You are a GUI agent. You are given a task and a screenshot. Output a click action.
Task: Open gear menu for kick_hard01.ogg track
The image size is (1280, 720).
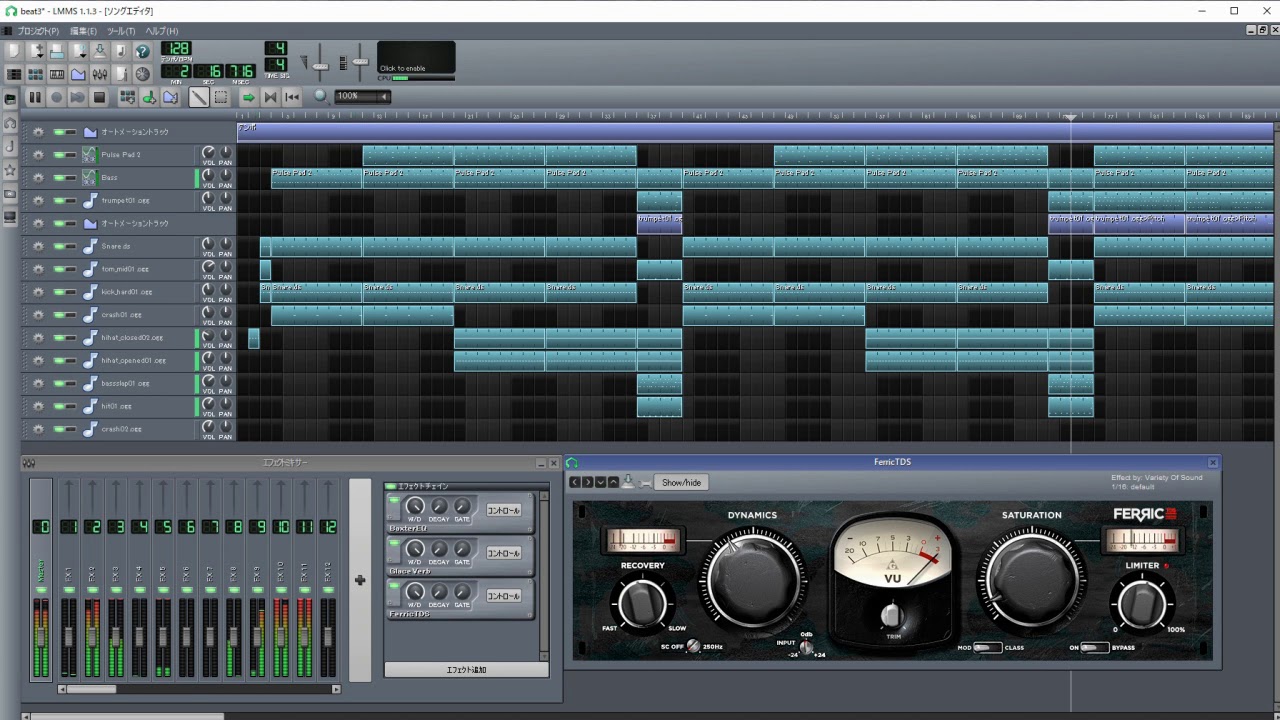pos(38,292)
